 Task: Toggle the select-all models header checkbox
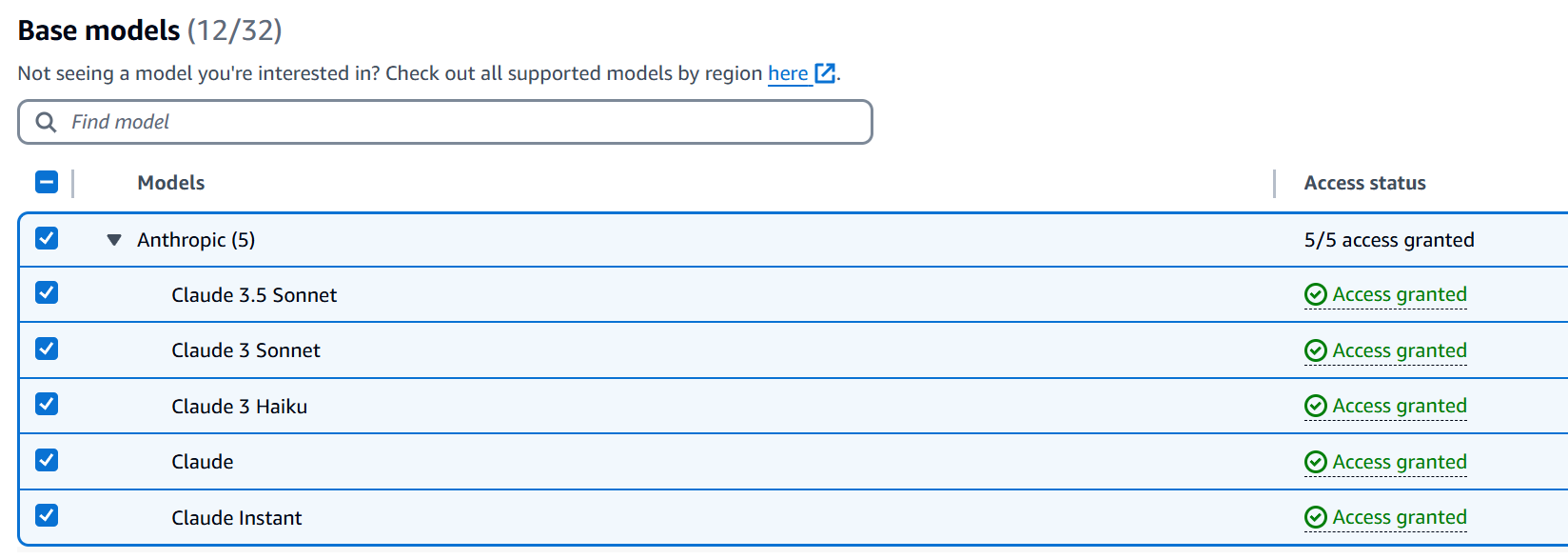[47, 182]
